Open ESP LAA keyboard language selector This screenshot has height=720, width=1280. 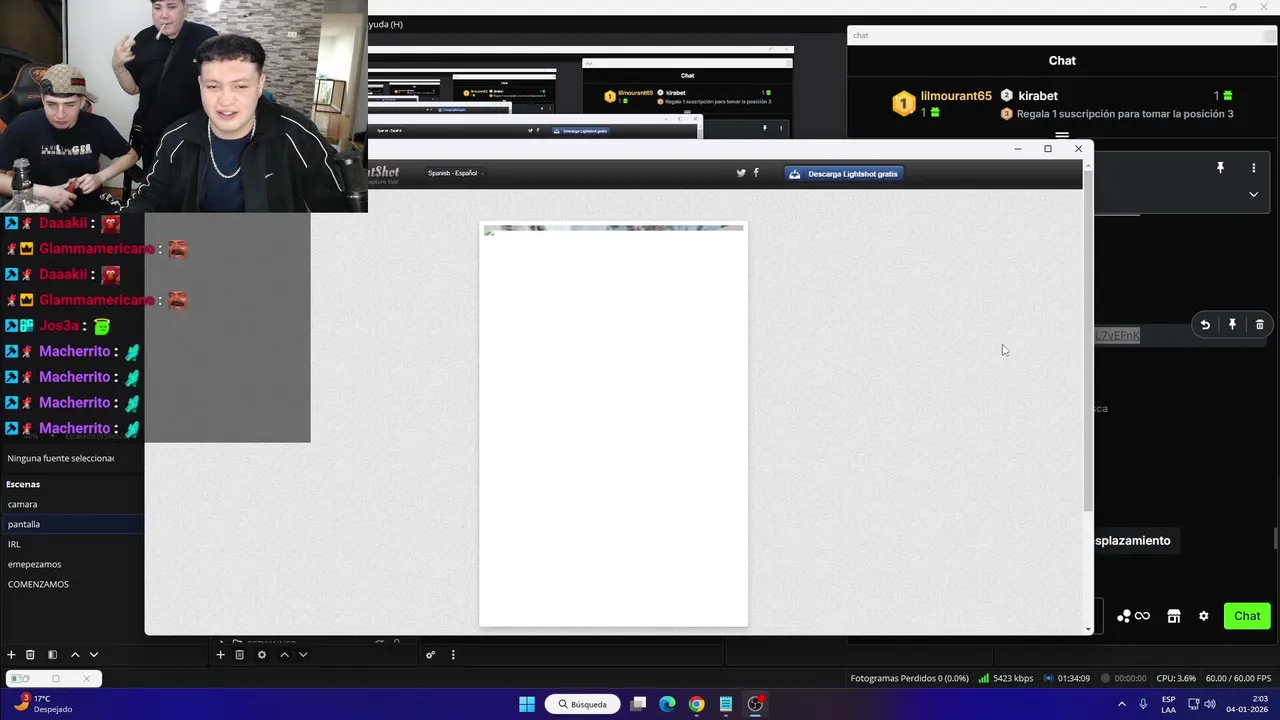1169,704
